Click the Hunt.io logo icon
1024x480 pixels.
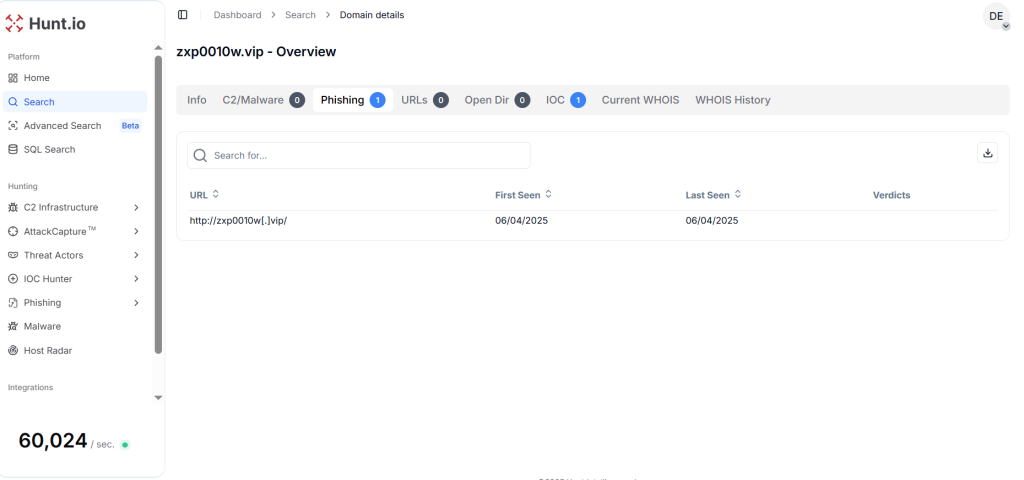(15, 24)
